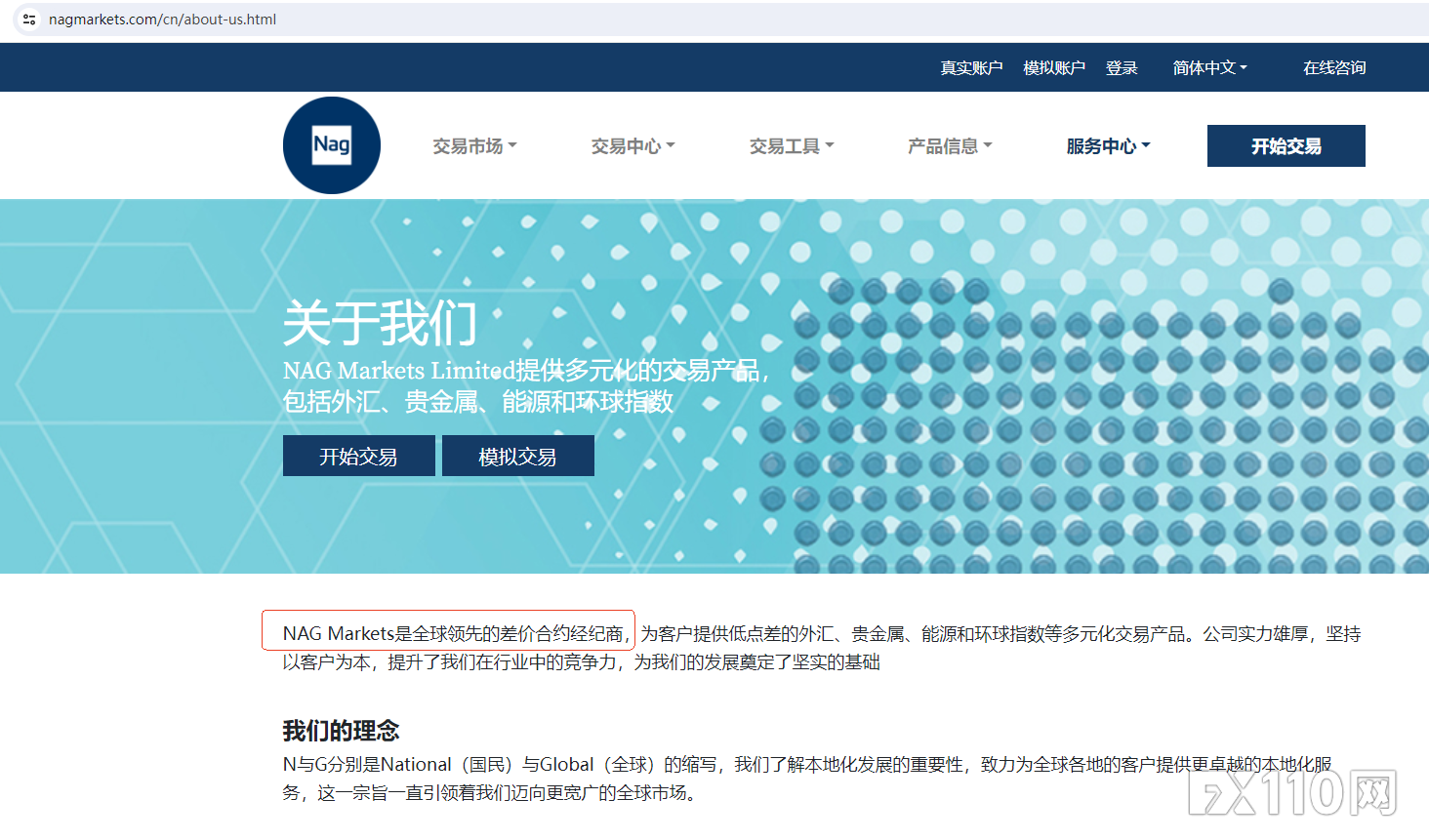Click the text 以客户为本，提升了我们在行业中的竞争力
1429x840 pixels.
pyautogui.click(x=450, y=662)
